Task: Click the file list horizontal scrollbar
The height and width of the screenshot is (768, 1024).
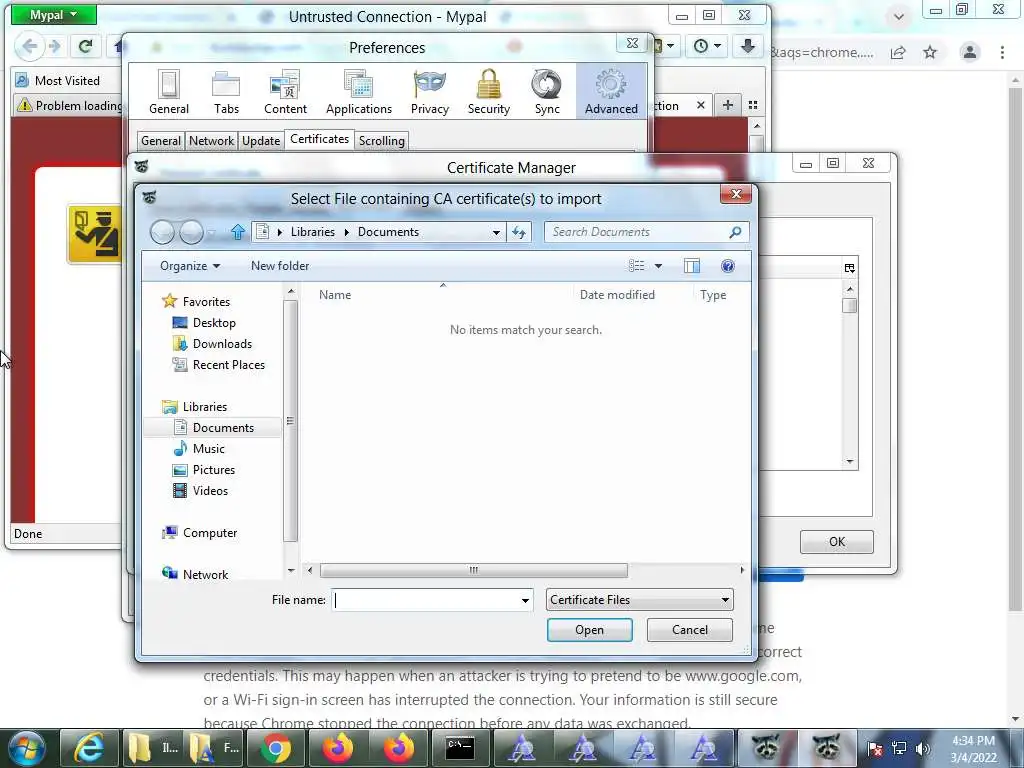Action: 473,570
